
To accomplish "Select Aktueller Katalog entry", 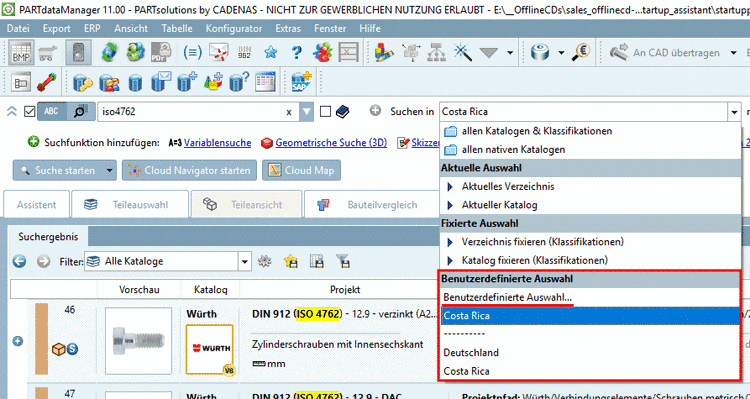I will tap(499, 205).
